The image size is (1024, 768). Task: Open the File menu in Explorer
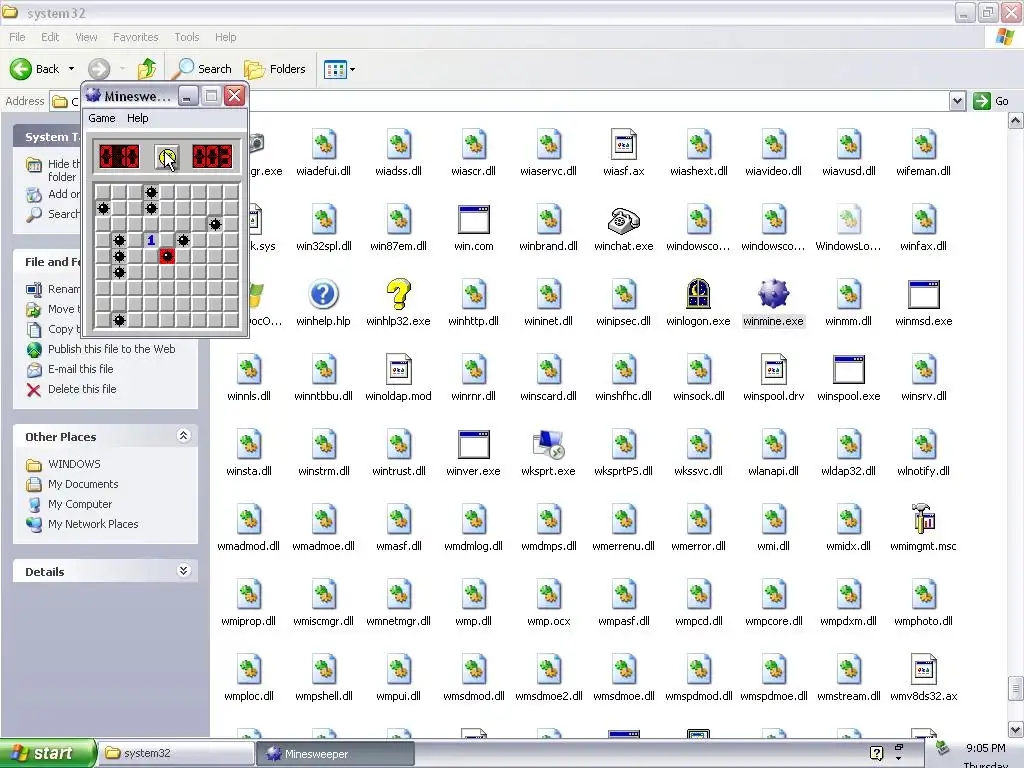tap(18, 37)
